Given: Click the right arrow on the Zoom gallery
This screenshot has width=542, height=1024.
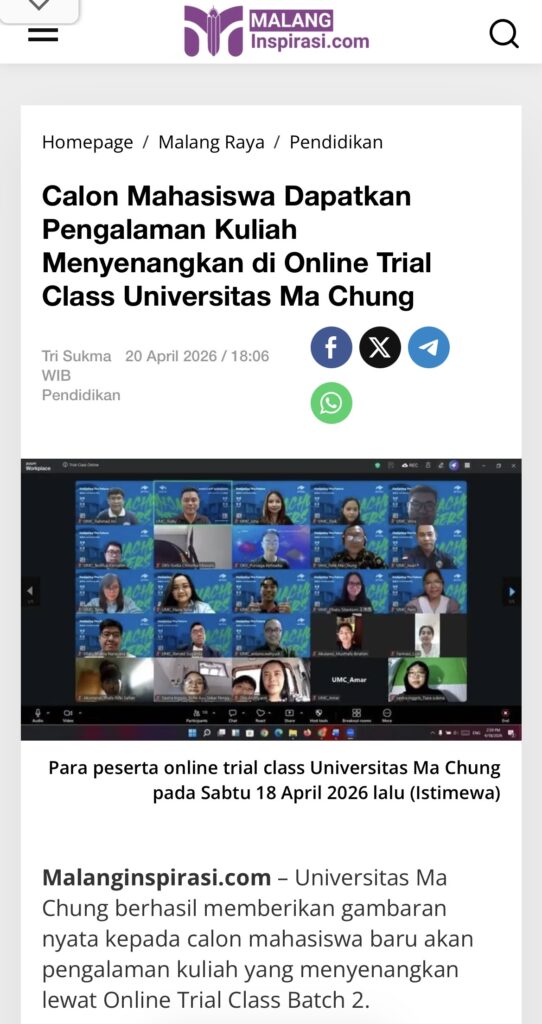Looking at the screenshot, I should [513, 592].
